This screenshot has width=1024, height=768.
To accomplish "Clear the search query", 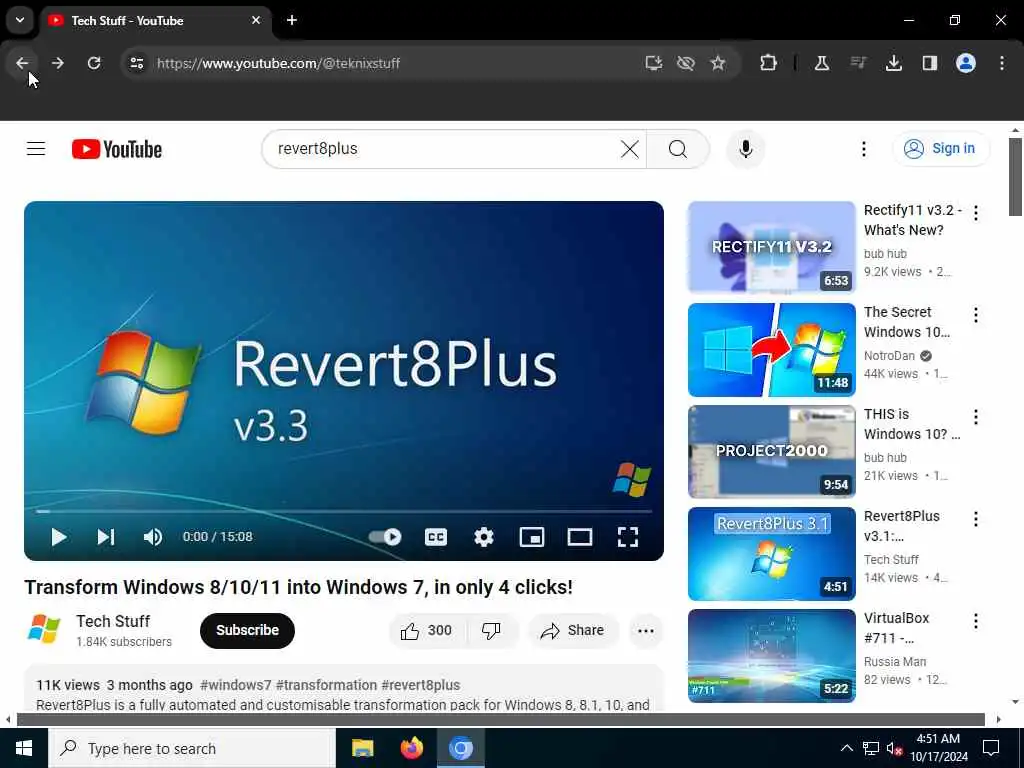I will tap(630, 149).
